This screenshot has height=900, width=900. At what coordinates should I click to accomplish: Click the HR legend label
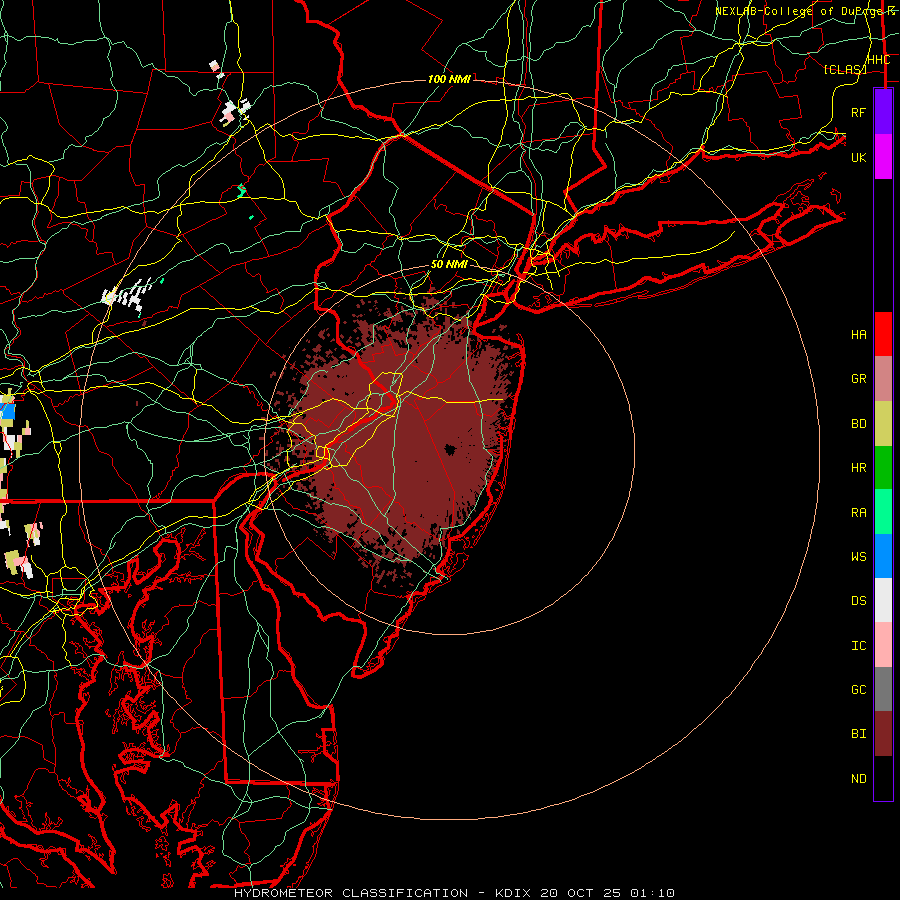click(858, 467)
